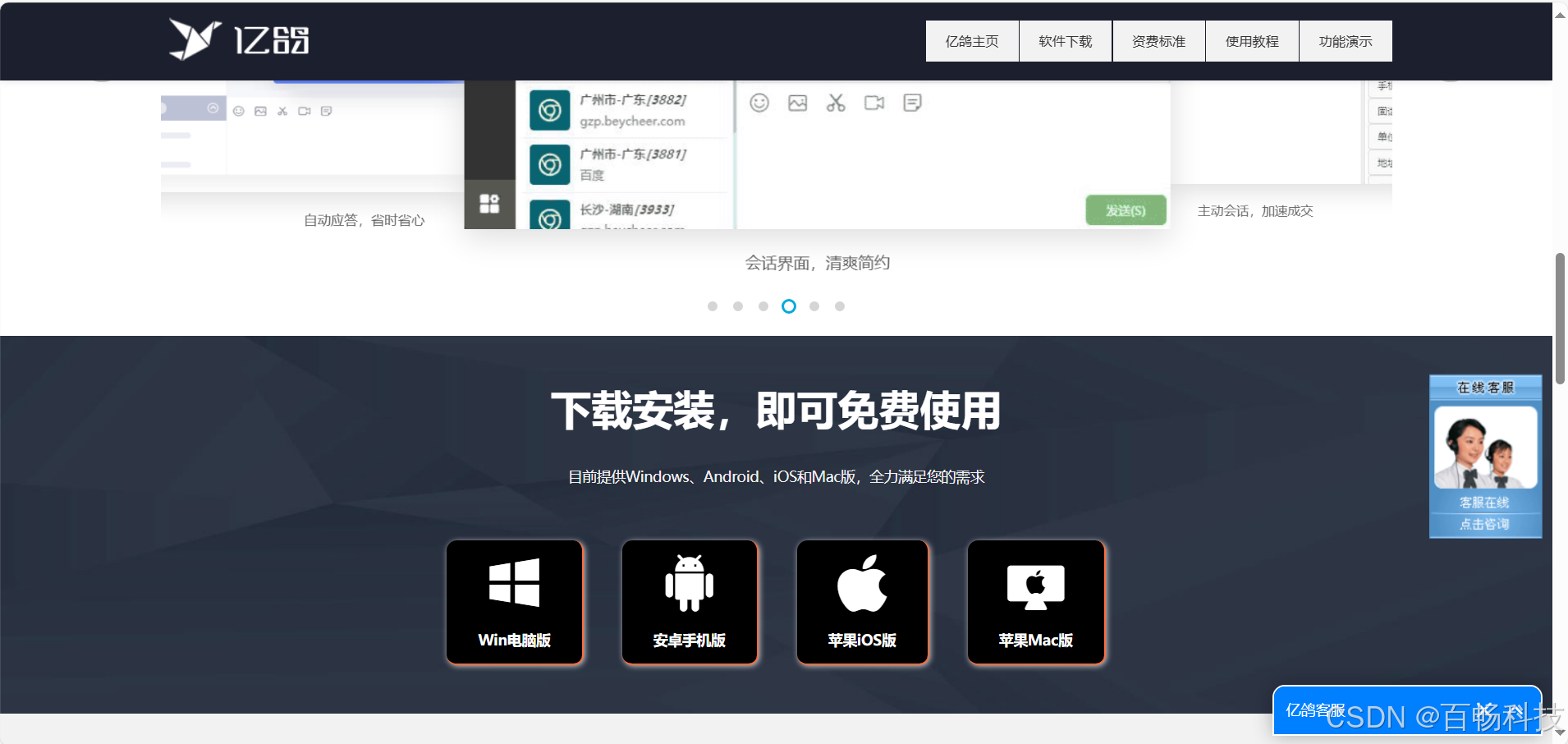Click the left slide small emoji icon
1568x744 pixels.
click(x=239, y=111)
